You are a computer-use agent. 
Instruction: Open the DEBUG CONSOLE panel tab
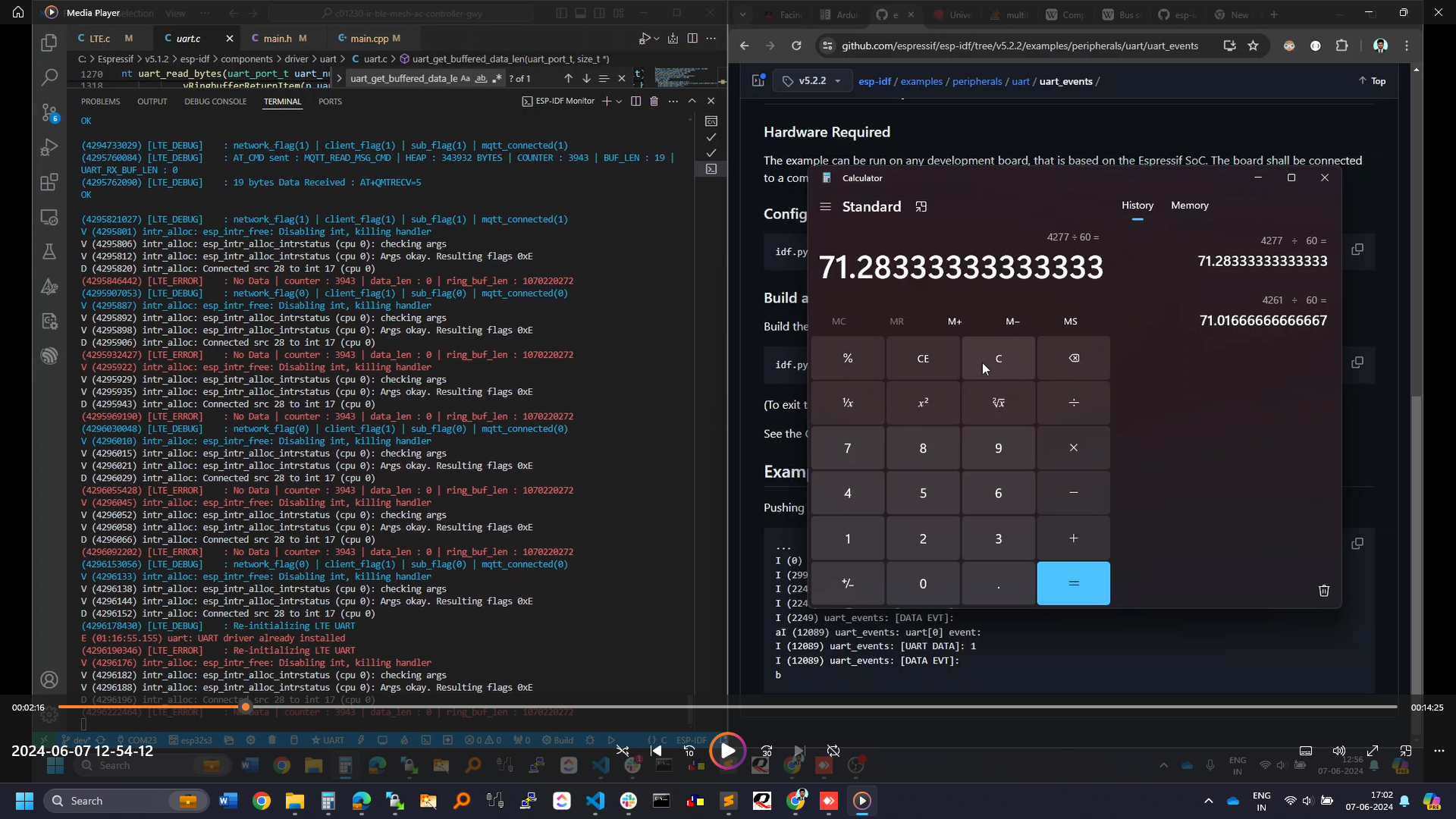coord(215,101)
